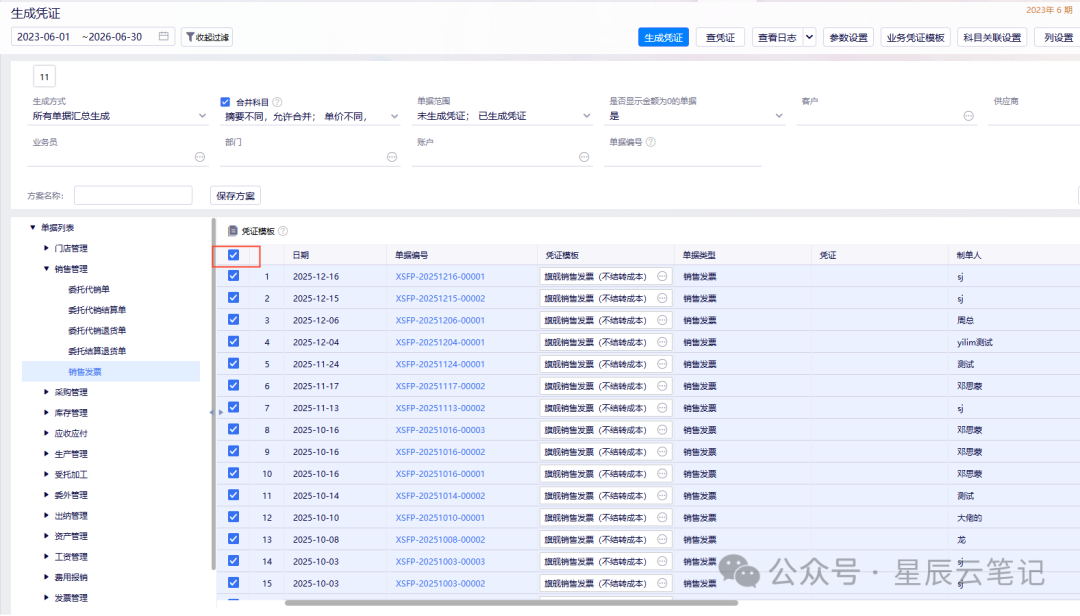Click the vertical scrollbar of the document tree
Screen dimensions: 1080x616
coord(213,394)
